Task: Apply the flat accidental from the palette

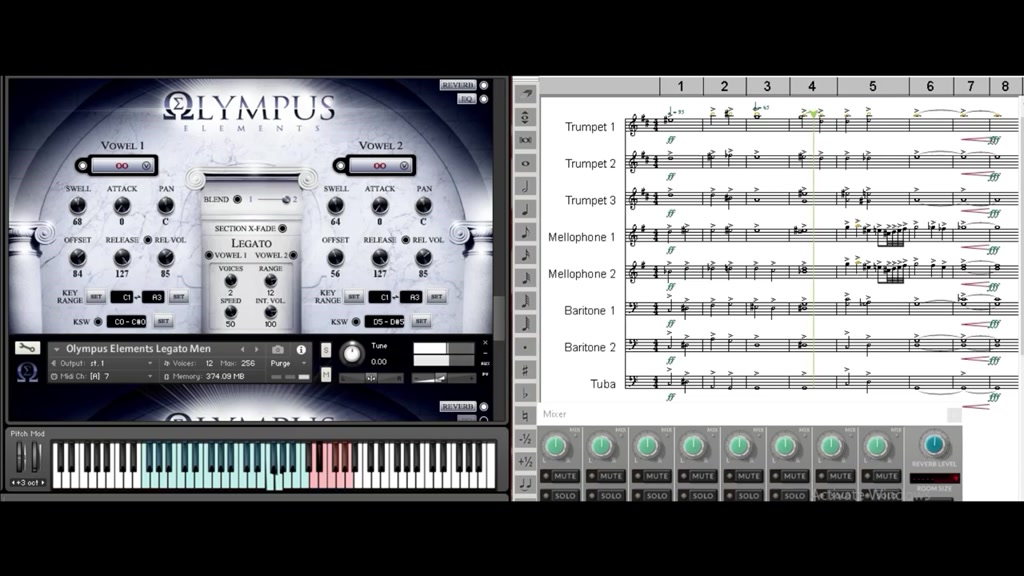Action: click(526, 393)
